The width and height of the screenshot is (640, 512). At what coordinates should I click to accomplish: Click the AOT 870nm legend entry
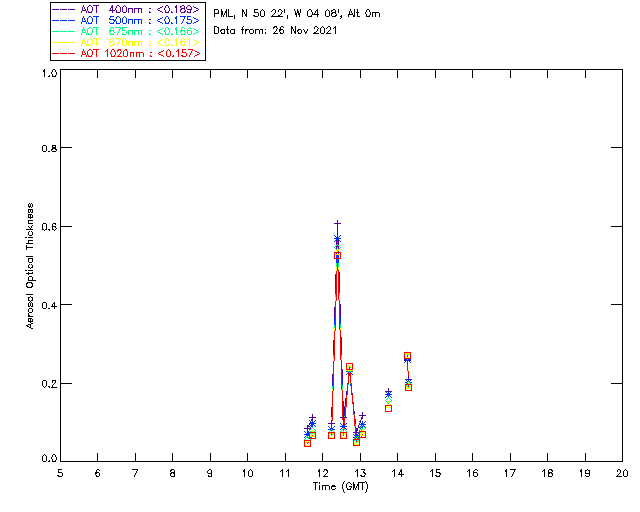pos(127,42)
